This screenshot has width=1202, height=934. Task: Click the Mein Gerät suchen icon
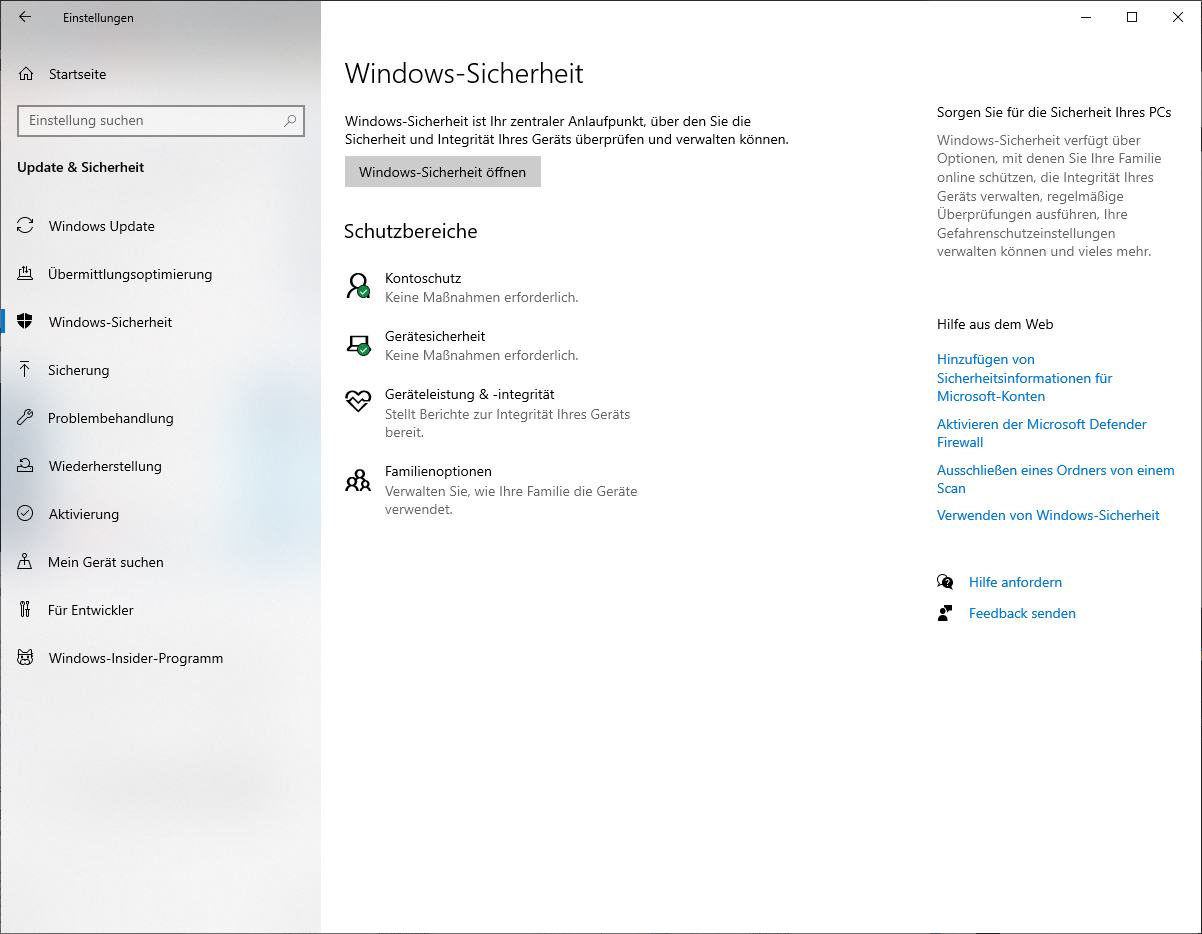pyautogui.click(x=25, y=562)
